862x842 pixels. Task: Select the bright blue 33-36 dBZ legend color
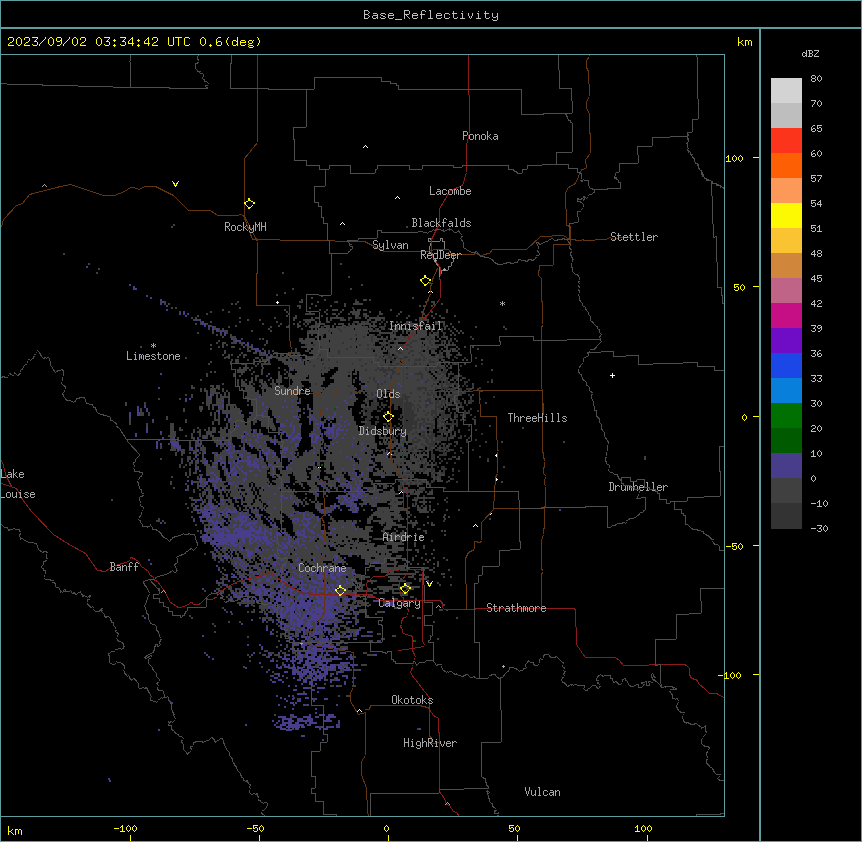point(786,365)
